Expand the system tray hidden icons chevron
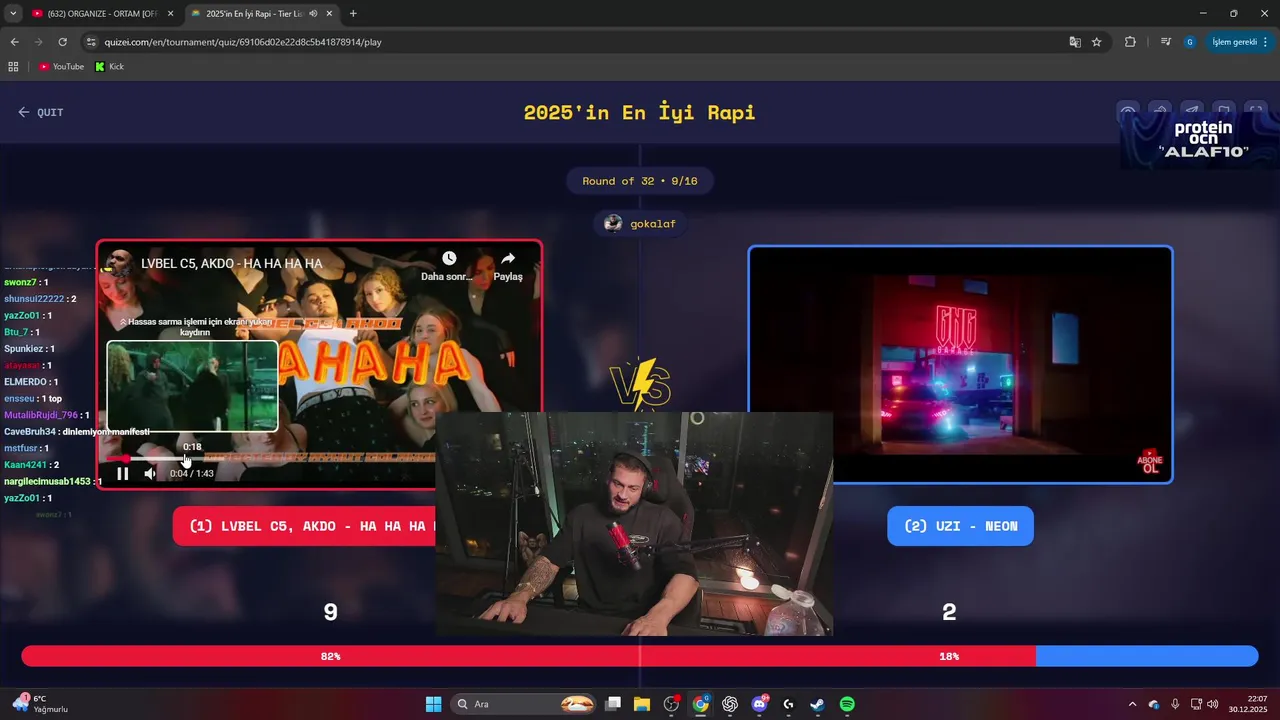The width and height of the screenshot is (1280, 720). click(x=1132, y=704)
